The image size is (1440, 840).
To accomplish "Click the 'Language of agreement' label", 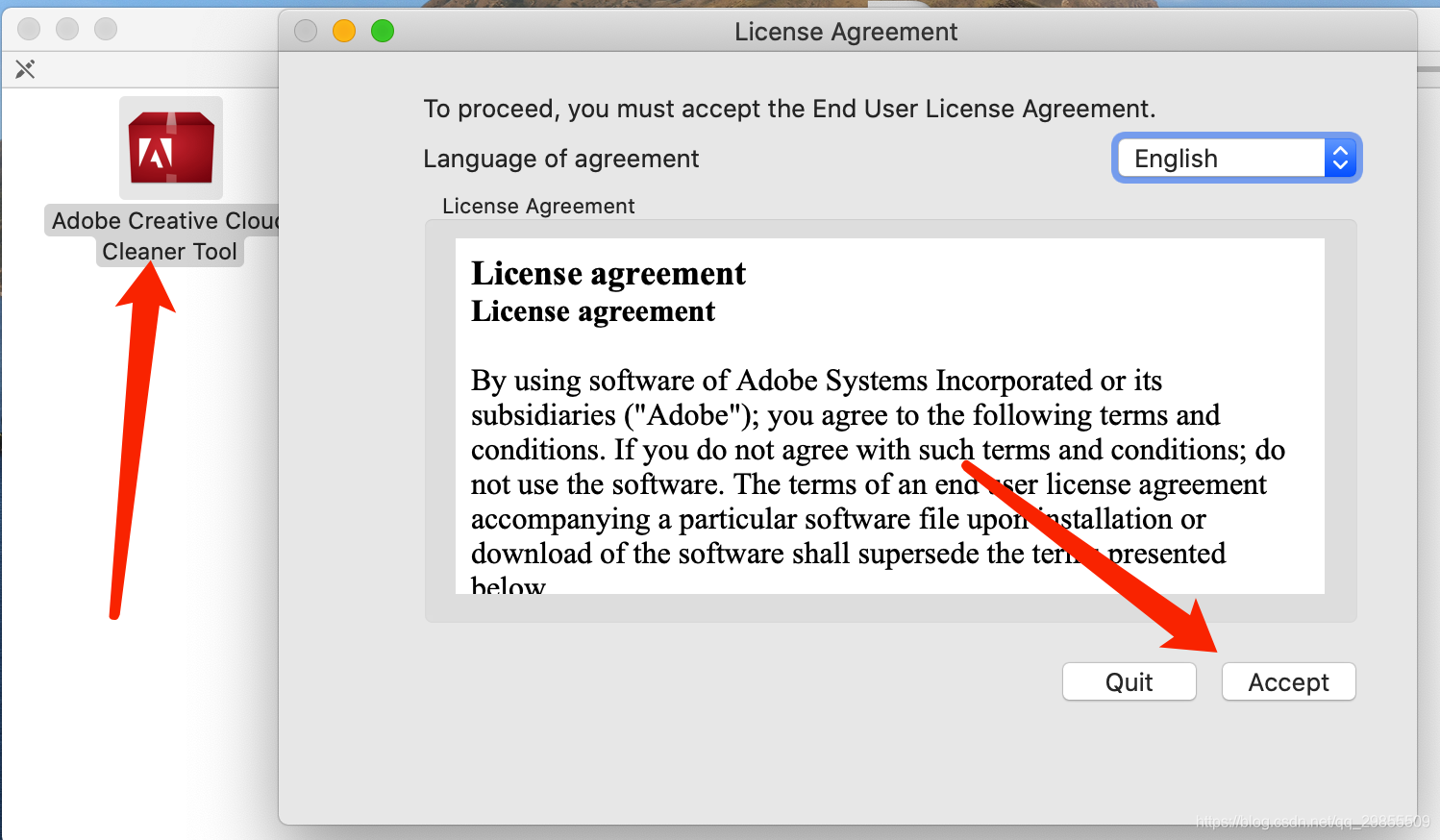I will point(560,159).
